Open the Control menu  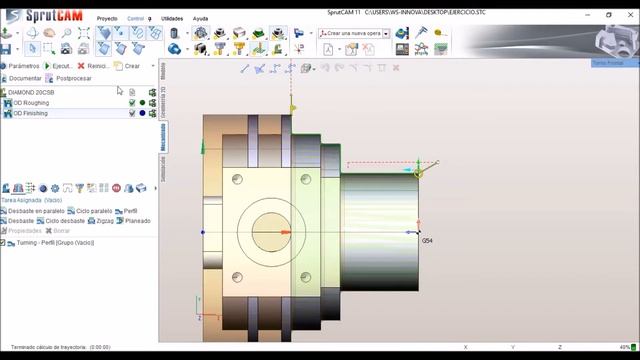pos(136,19)
